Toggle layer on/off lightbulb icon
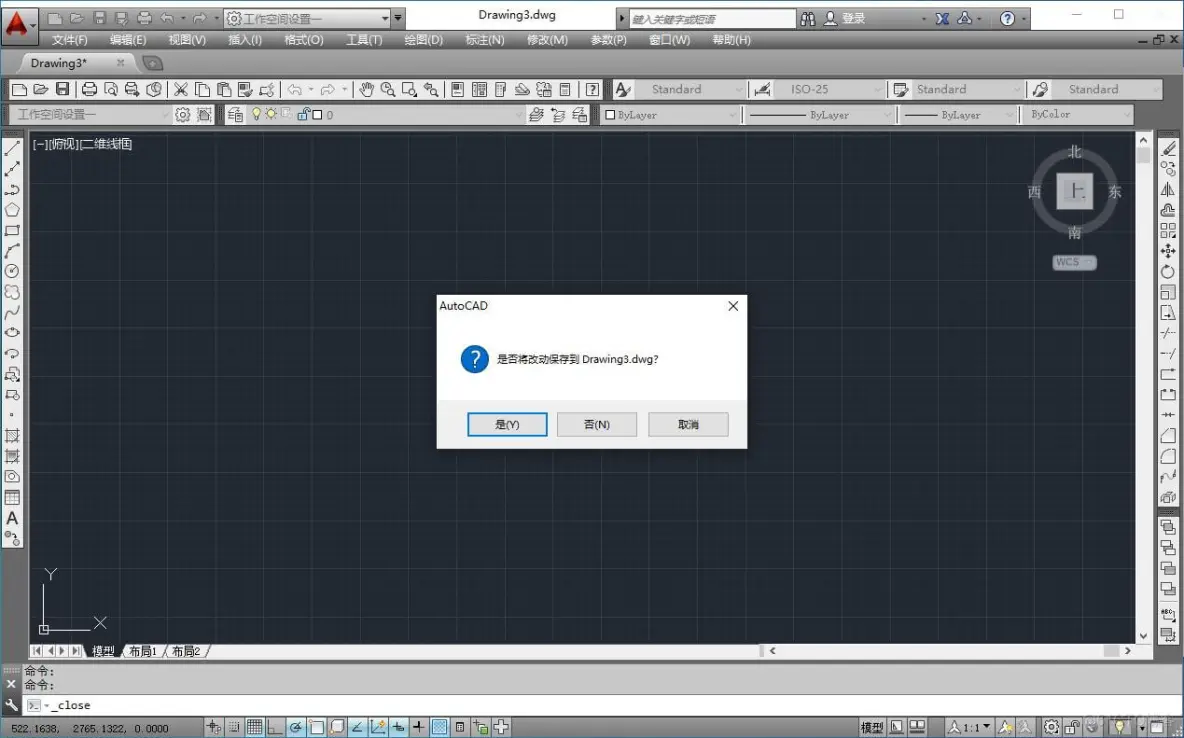This screenshot has width=1184, height=738. pyautogui.click(x=257, y=115)
